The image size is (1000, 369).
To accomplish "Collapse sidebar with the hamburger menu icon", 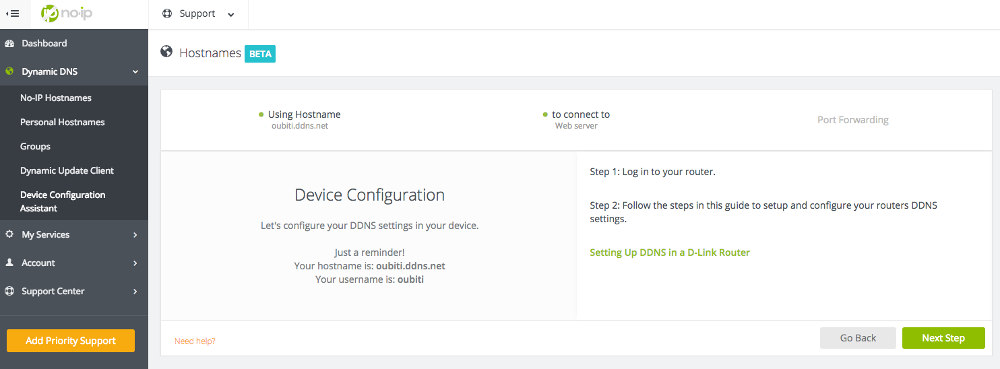I will tap(12, 13).
